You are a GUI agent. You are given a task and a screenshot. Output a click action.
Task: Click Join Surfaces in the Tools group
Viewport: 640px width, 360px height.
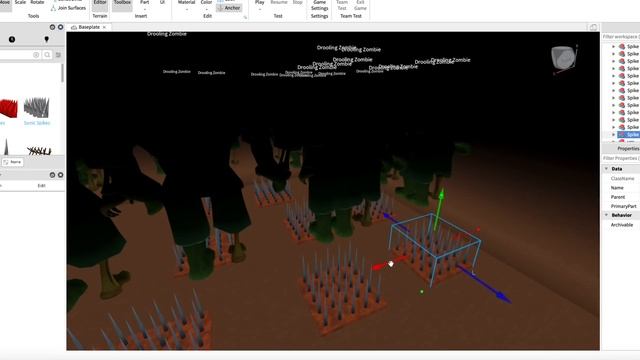click(x=68, y=8)
